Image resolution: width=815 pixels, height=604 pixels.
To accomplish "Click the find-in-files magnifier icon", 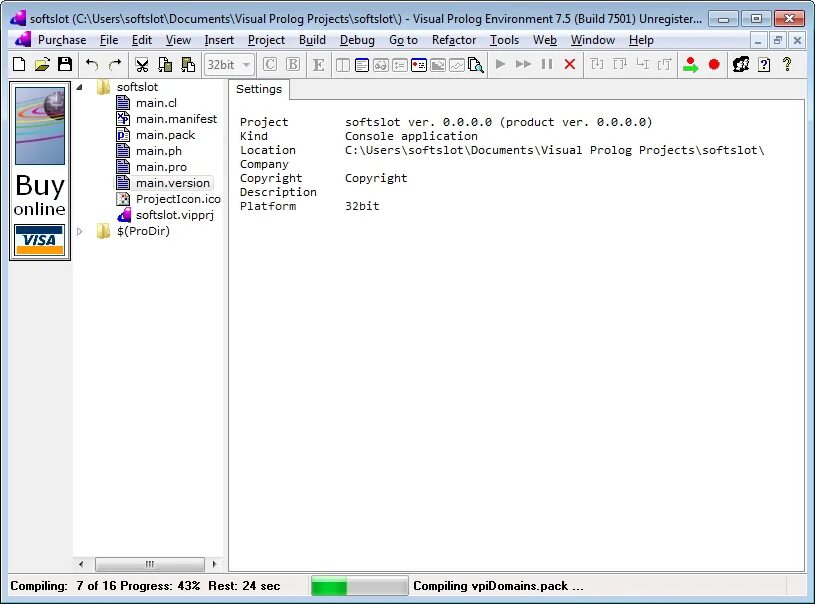I will pyautogui.click(x=476, y=65).
